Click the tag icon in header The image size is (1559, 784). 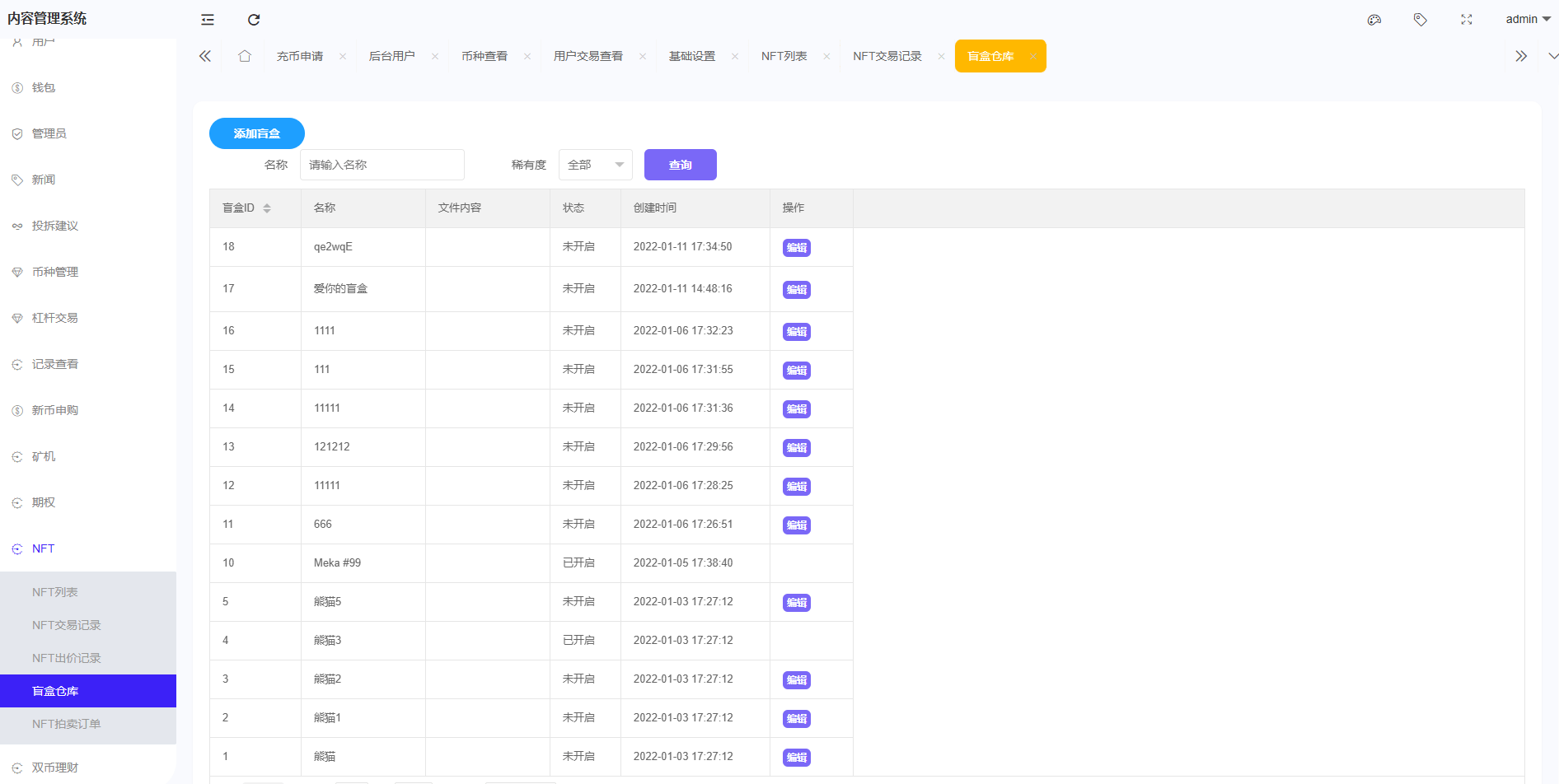(1420, 20)
